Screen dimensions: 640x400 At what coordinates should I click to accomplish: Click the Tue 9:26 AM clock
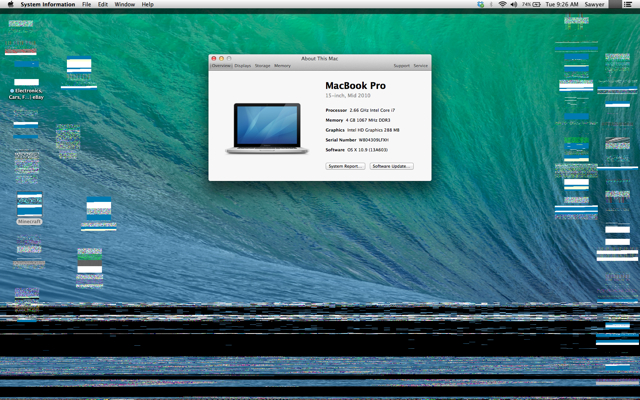(562, 4)
